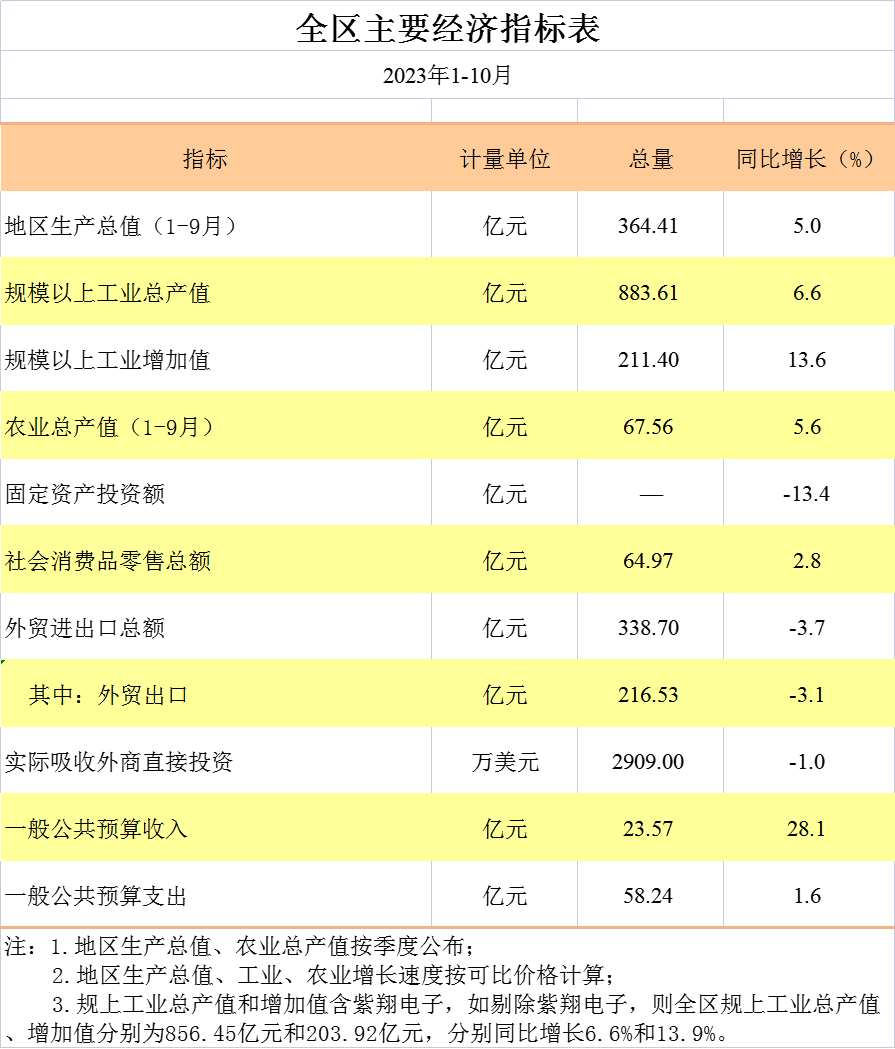Click note 2 about 按可比价格计算
Viewport: 895px width, 1049px height.
click(x=333, y=975)
